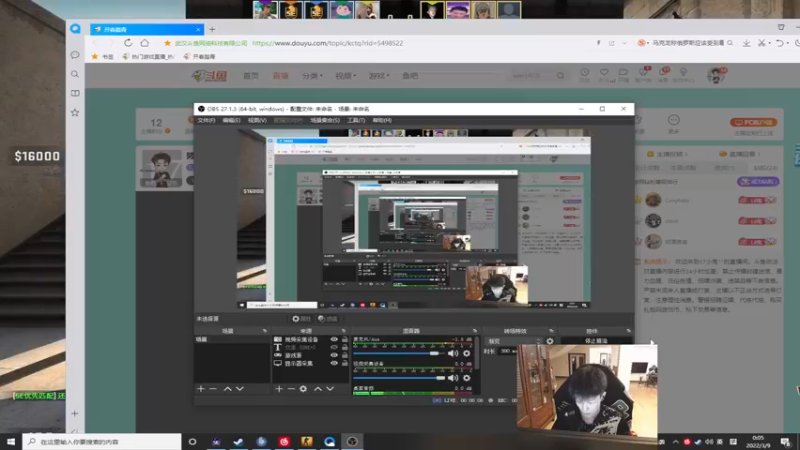The height and width of the screenshot is (450, 800).
Task: Open browser sidebar chat message icon
Action: [75, 55]
